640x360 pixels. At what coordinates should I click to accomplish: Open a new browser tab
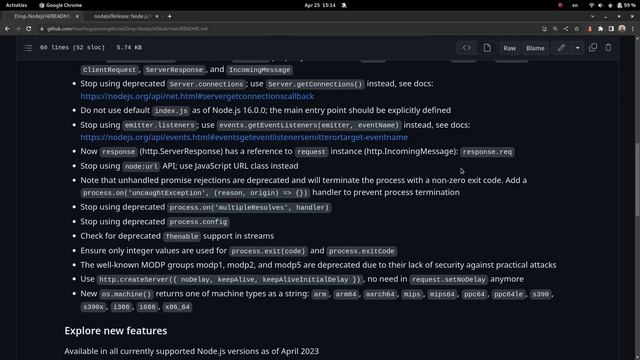(x=169, y=16)
